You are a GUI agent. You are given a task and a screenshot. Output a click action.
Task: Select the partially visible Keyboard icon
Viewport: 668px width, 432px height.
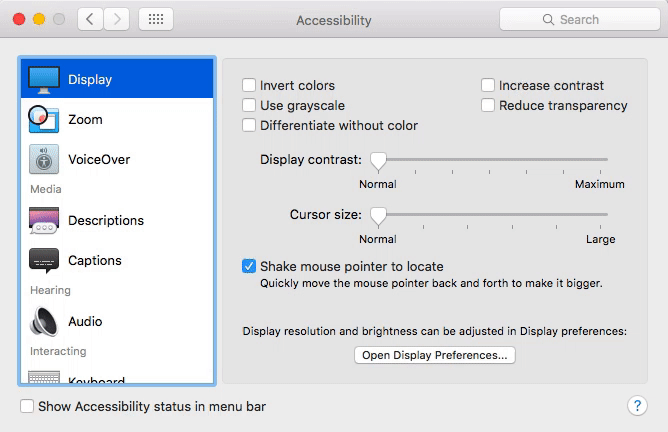click(x=44, y=378)
